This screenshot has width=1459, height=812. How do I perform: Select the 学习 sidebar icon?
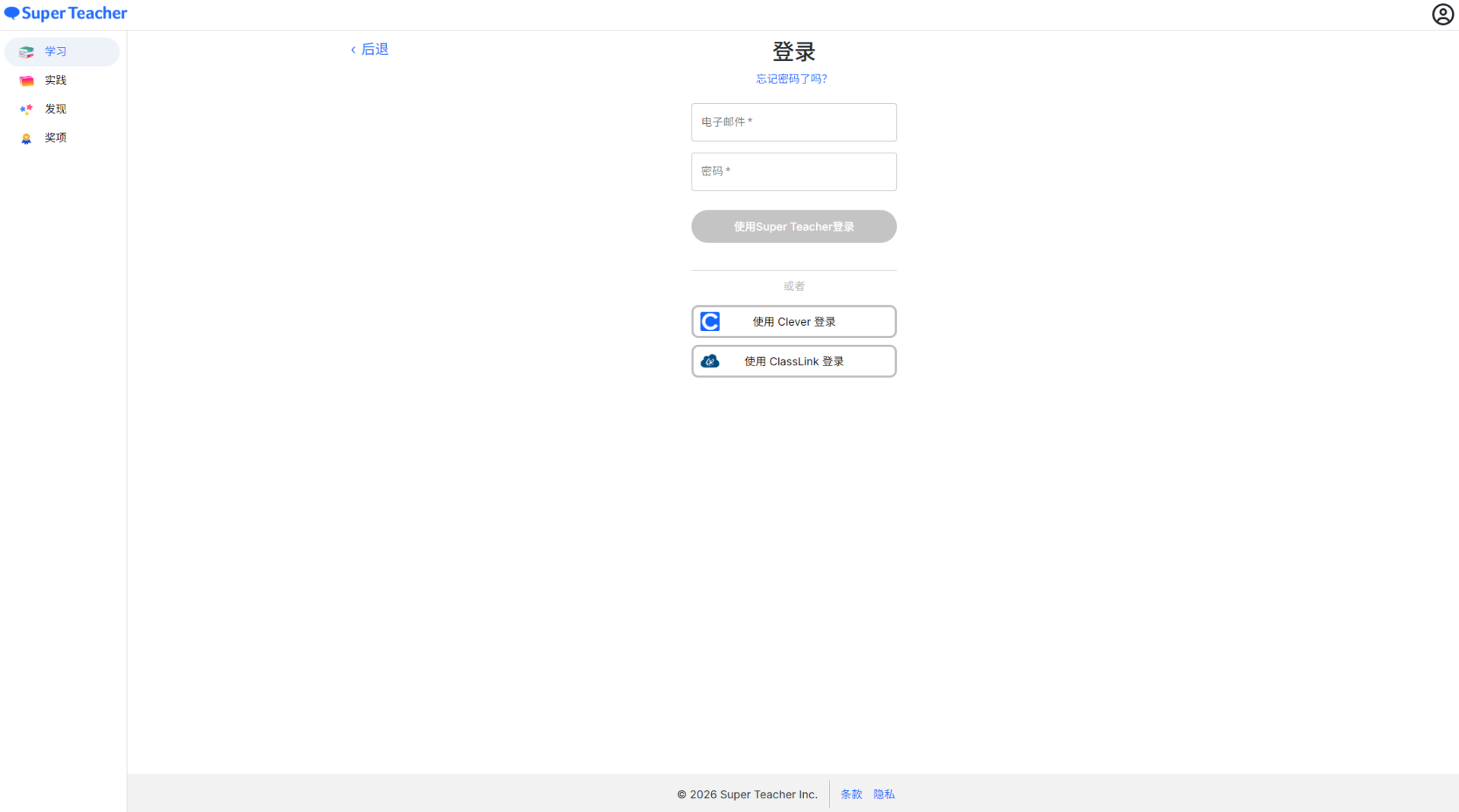[26, 52]
